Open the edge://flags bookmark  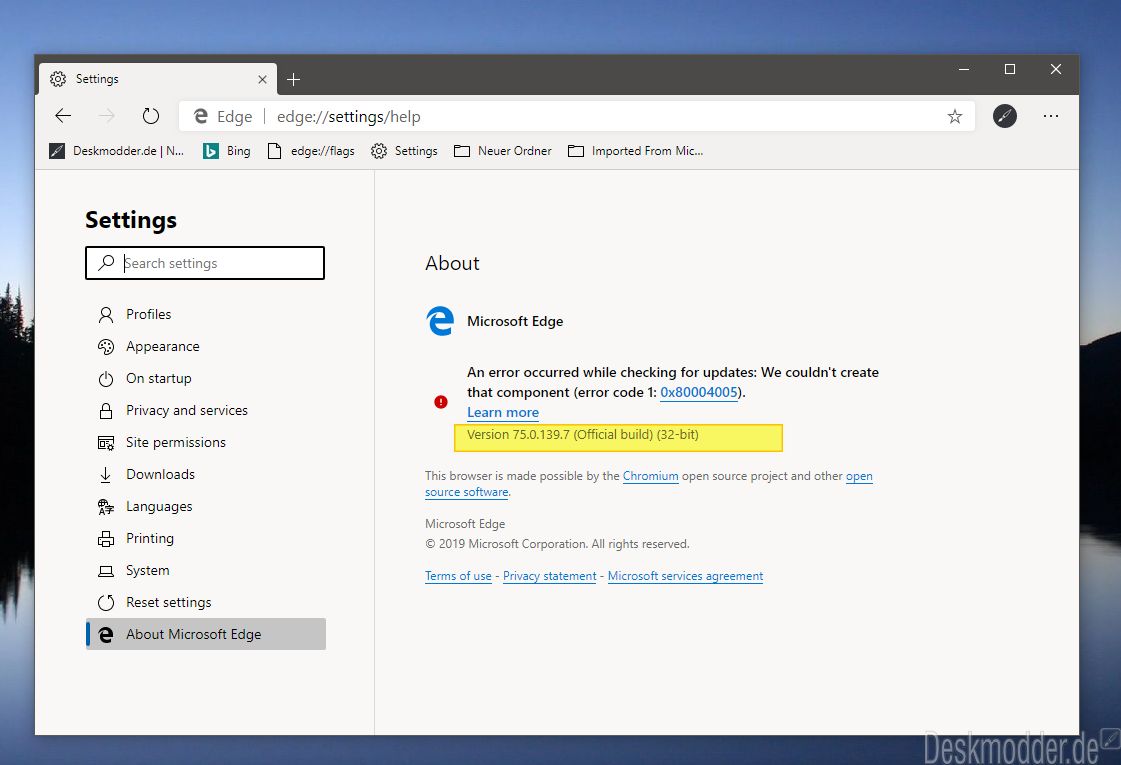click(x=311, y=151)
